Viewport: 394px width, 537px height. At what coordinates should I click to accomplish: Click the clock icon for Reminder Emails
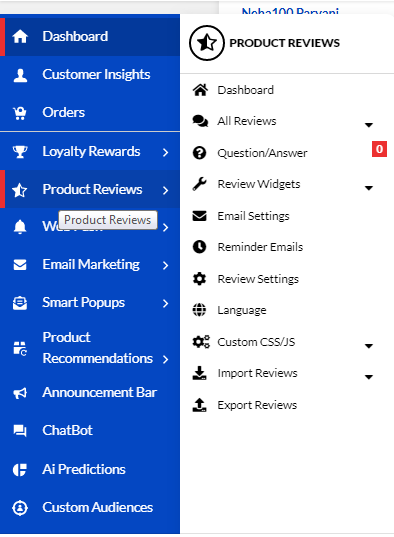(199, 247)
